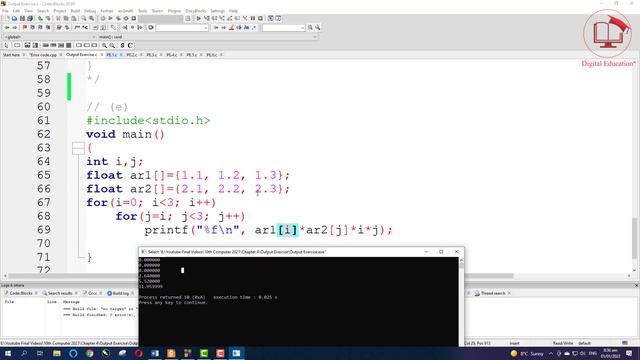Open File Explorer from the taskbar
Image resolution: width=640 pixels, height=360 pixels.
(57, 353)
